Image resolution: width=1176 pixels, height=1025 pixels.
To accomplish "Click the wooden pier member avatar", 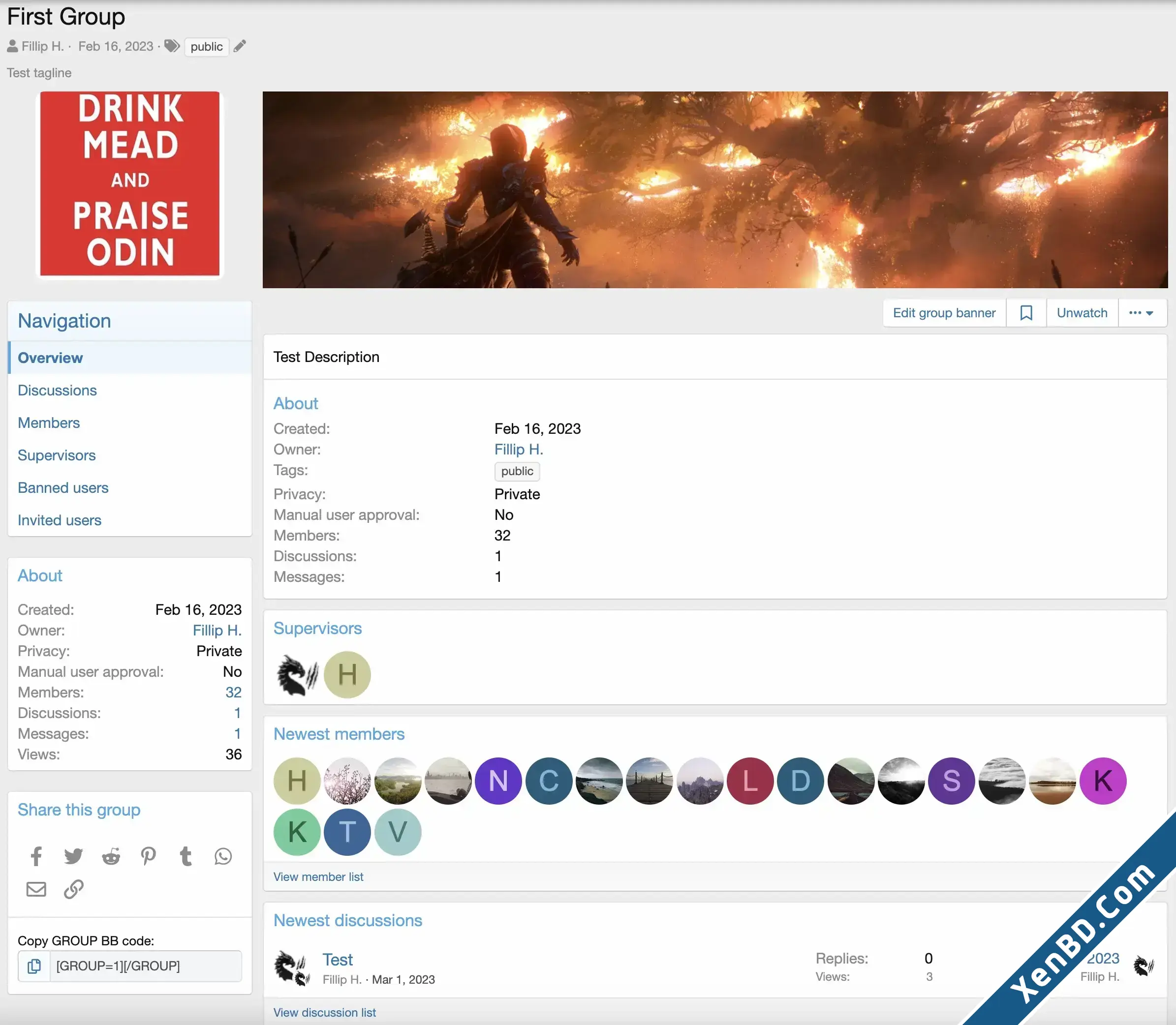I will (650, 781).
